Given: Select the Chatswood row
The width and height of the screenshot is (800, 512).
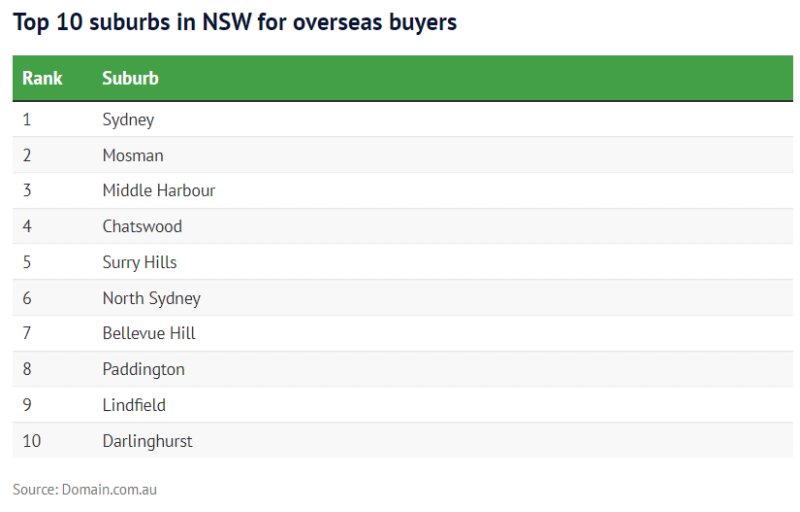Looking at the screenshot, I should coord(403,226).
